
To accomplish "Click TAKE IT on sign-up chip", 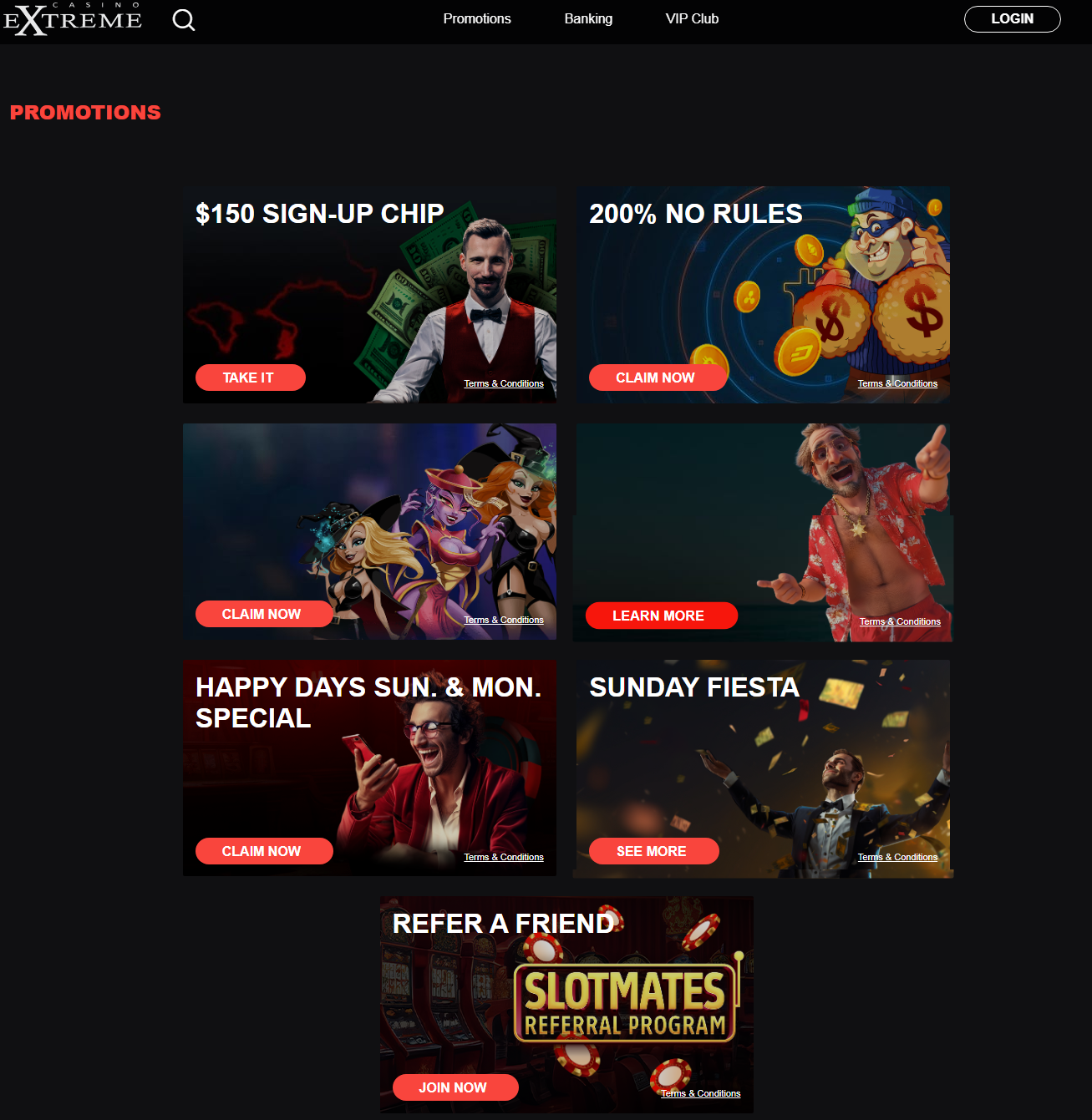I will pos(250,378).
